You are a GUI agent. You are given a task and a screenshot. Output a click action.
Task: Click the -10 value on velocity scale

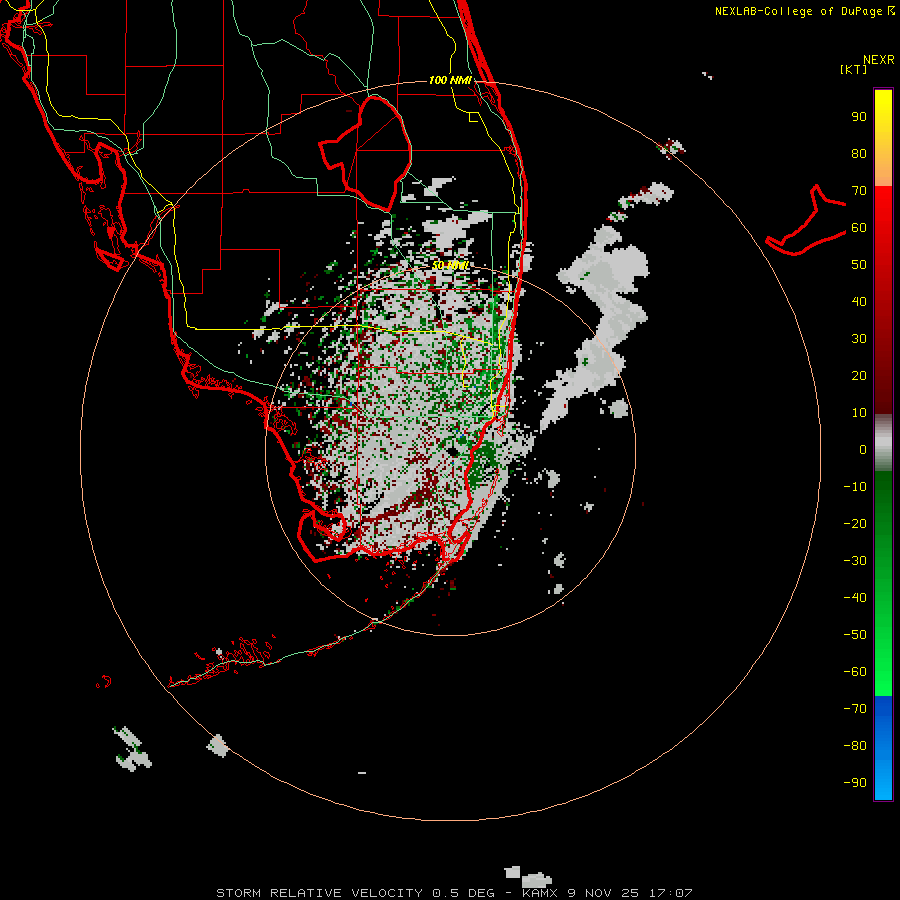tap(855, 487)
